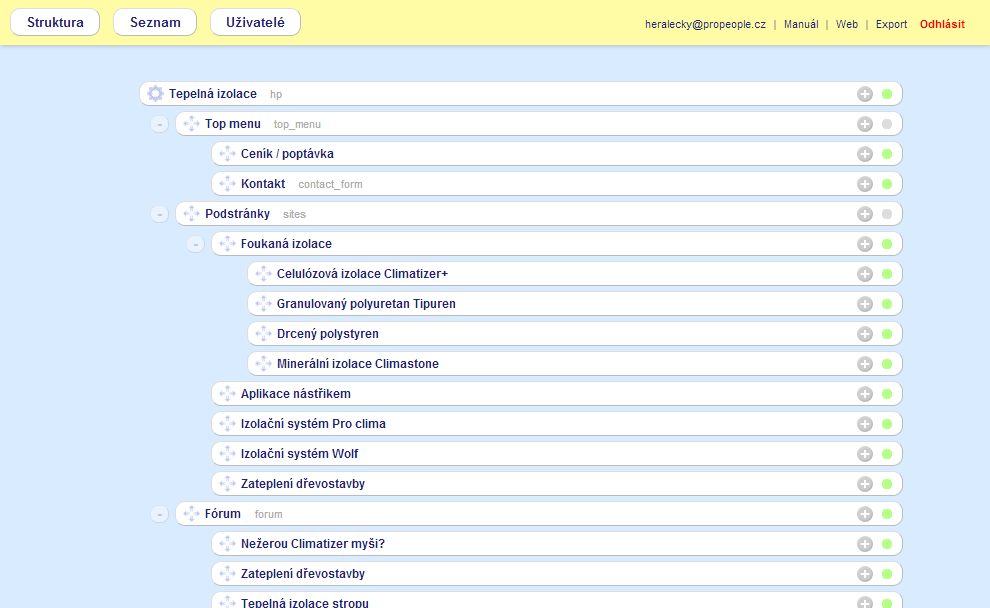The height and width of the screenshot is (608, 990).
Task: Click the gear icon beside Tepelná izolace
Action: click(x=155, y=94)
